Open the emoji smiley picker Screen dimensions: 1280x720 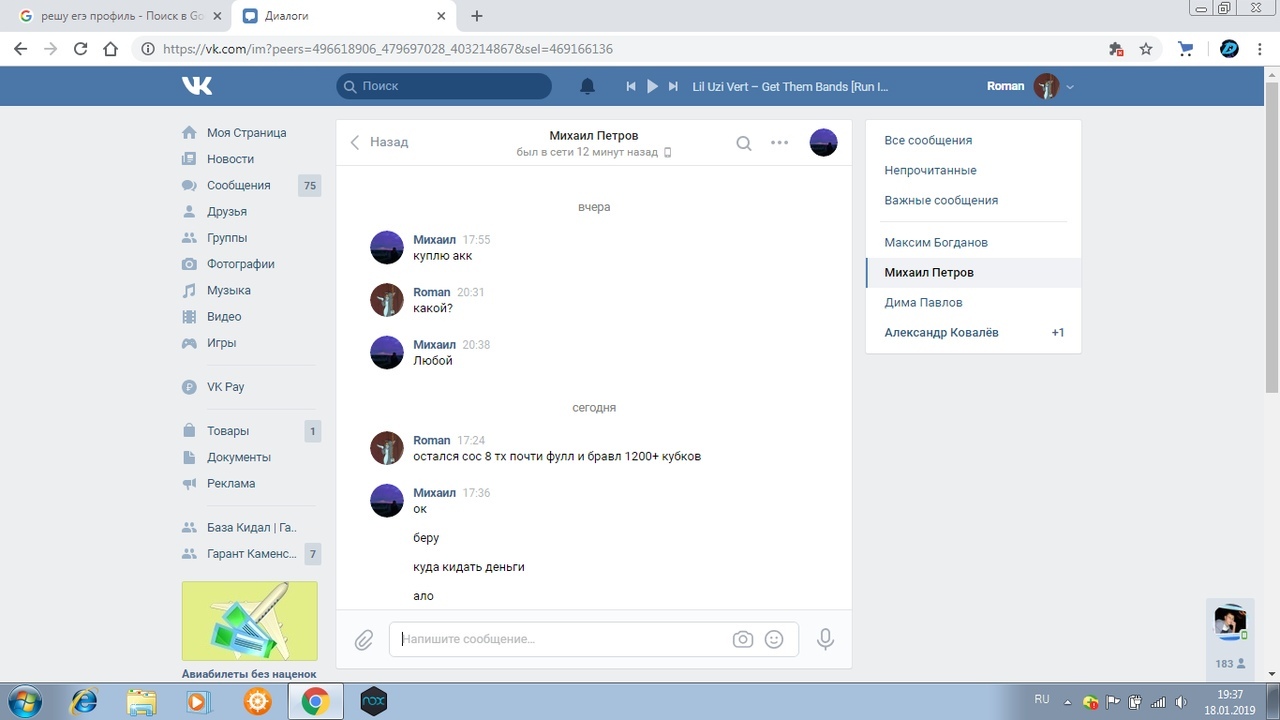tap(774, 639)
